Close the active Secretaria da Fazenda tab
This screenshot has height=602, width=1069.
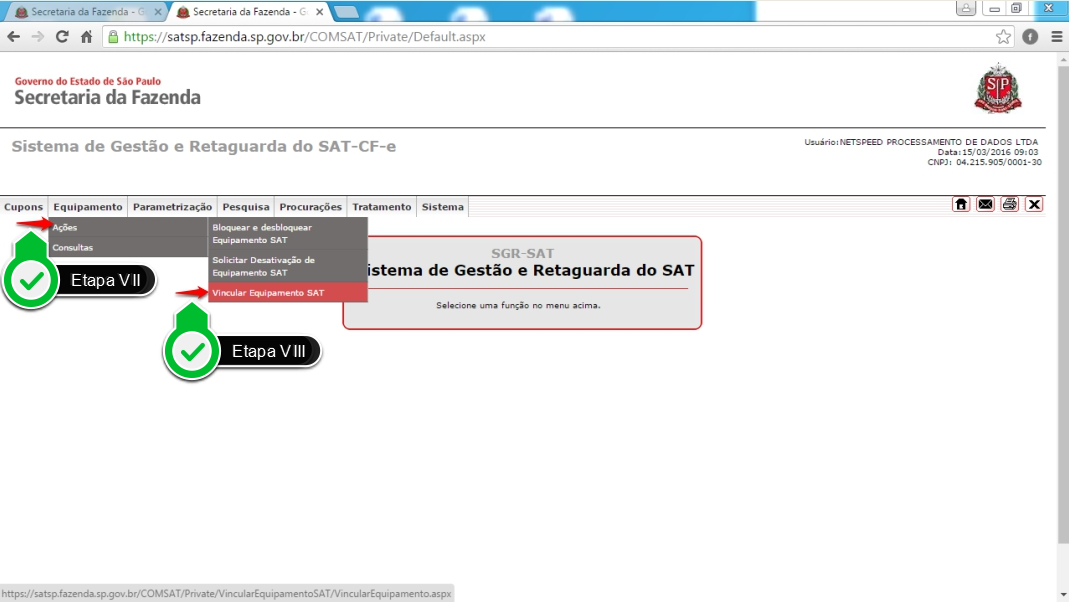click(319, 12)
